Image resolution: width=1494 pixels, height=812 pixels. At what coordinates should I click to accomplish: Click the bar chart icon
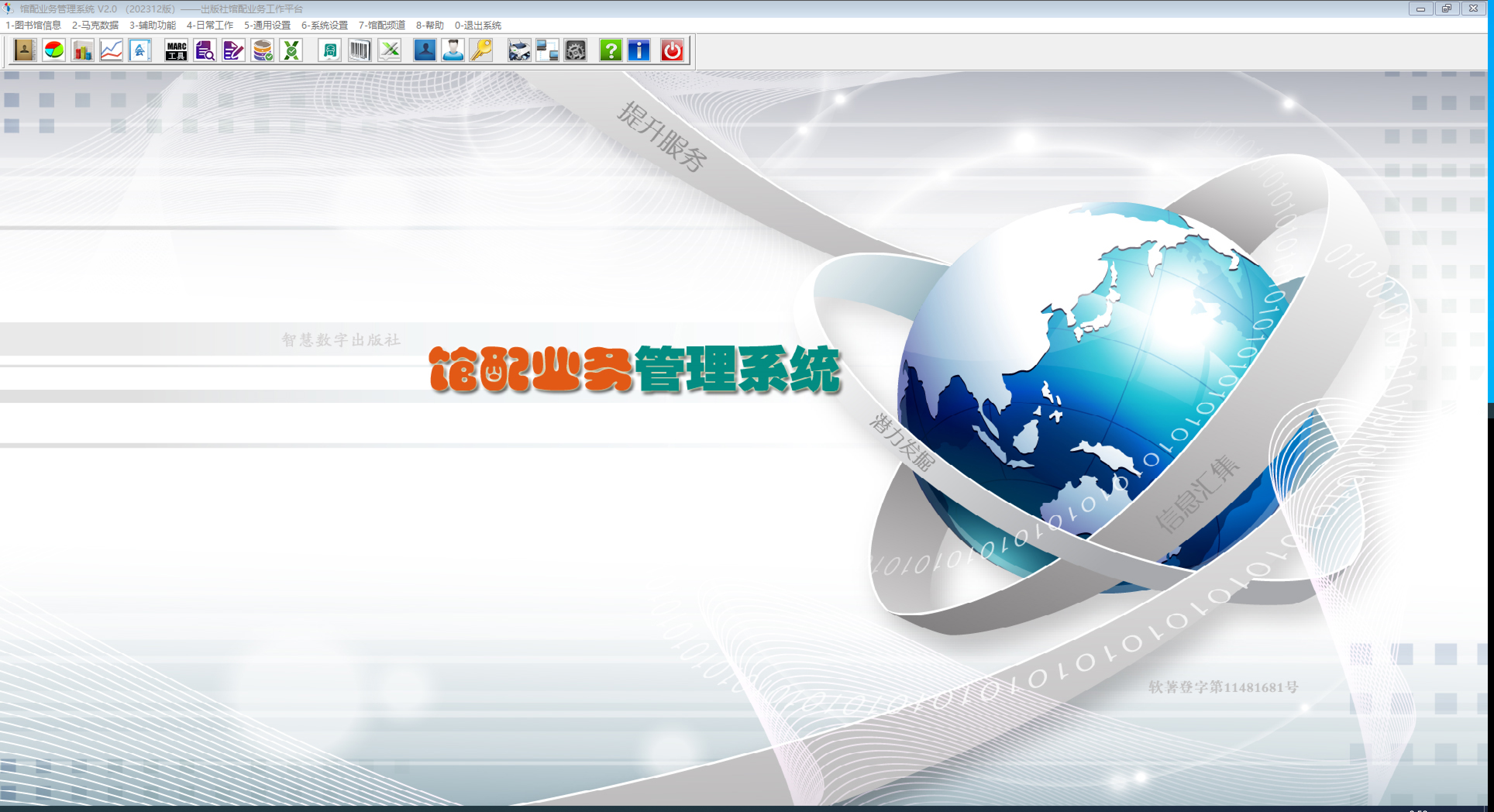click(x=83, y=50)
